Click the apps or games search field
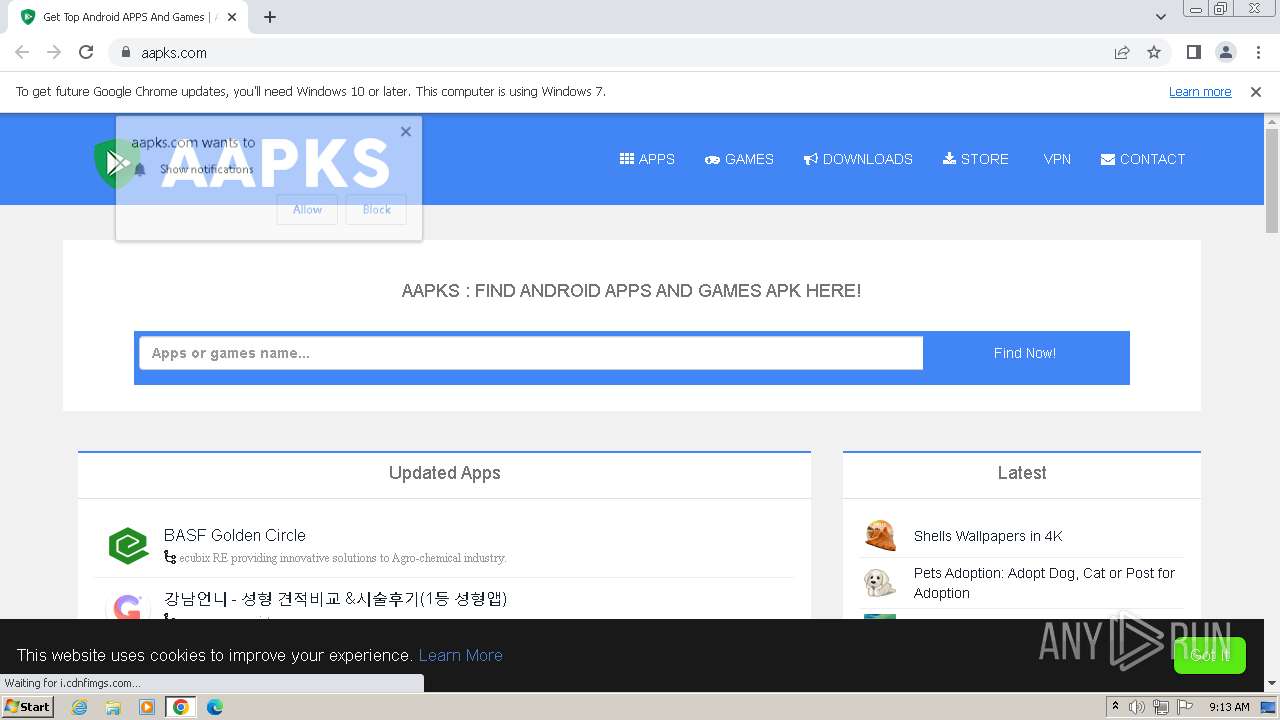 click(531, 353)
